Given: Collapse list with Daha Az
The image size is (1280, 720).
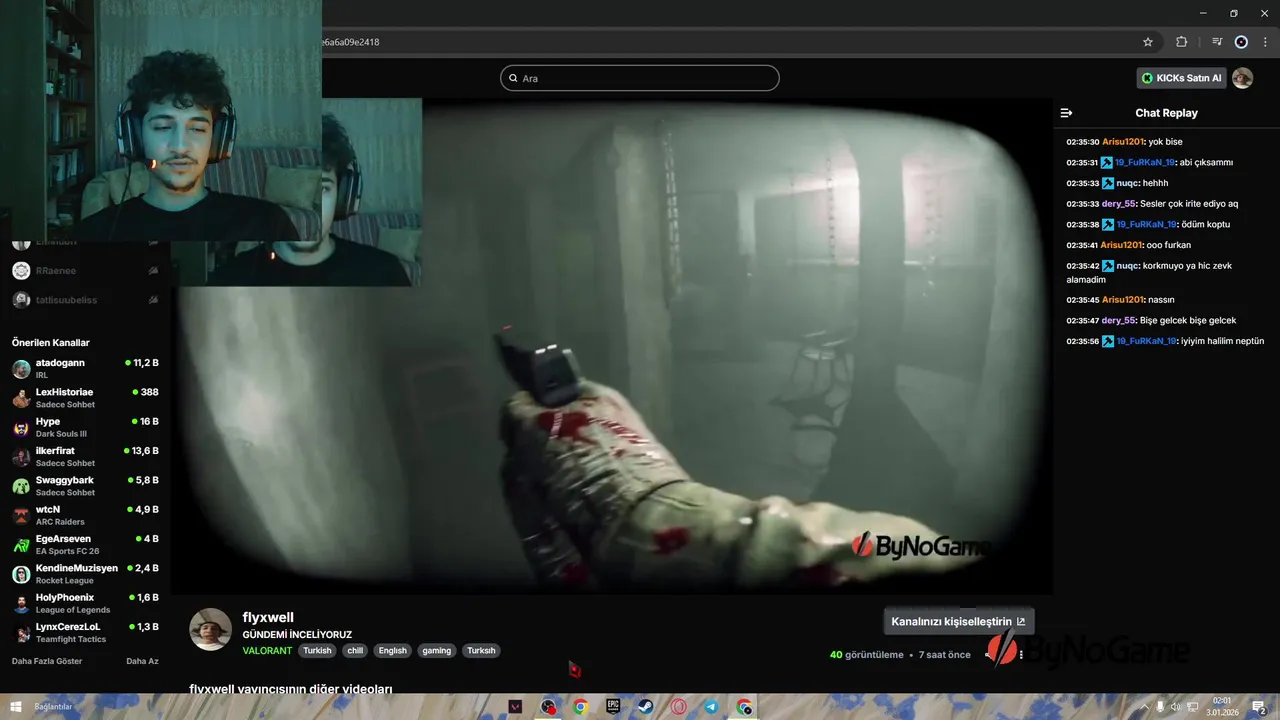Looking at the screenshot, I should [x=142, y=661].
